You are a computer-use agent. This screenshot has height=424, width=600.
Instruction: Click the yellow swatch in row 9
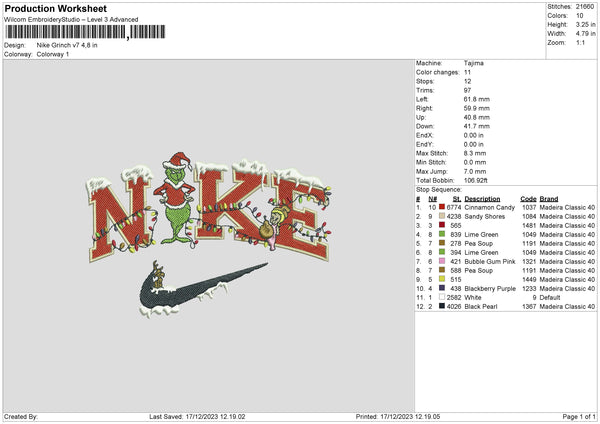click(442, 279)
